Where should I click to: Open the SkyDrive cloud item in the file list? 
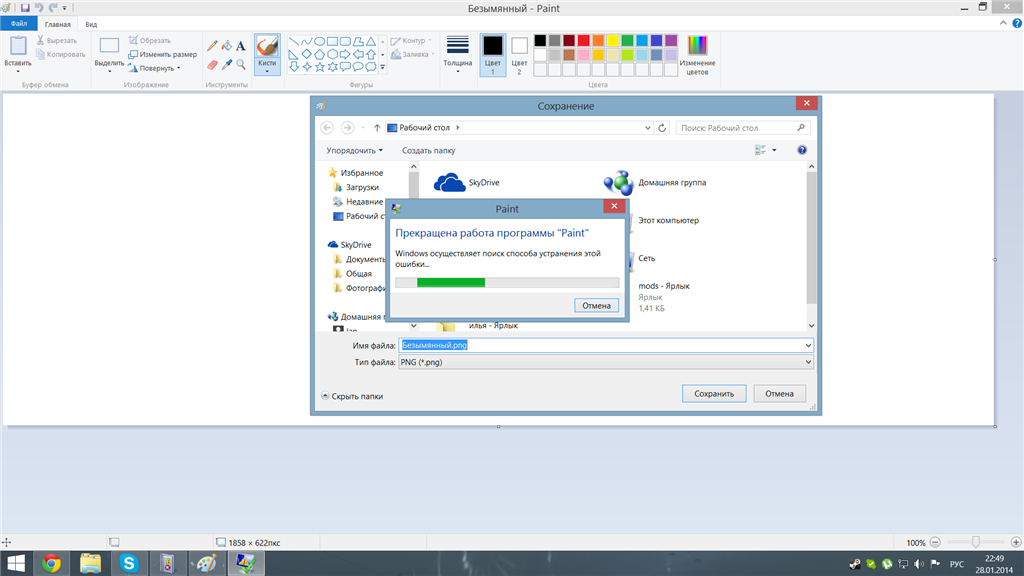click(x=466, y=183)
